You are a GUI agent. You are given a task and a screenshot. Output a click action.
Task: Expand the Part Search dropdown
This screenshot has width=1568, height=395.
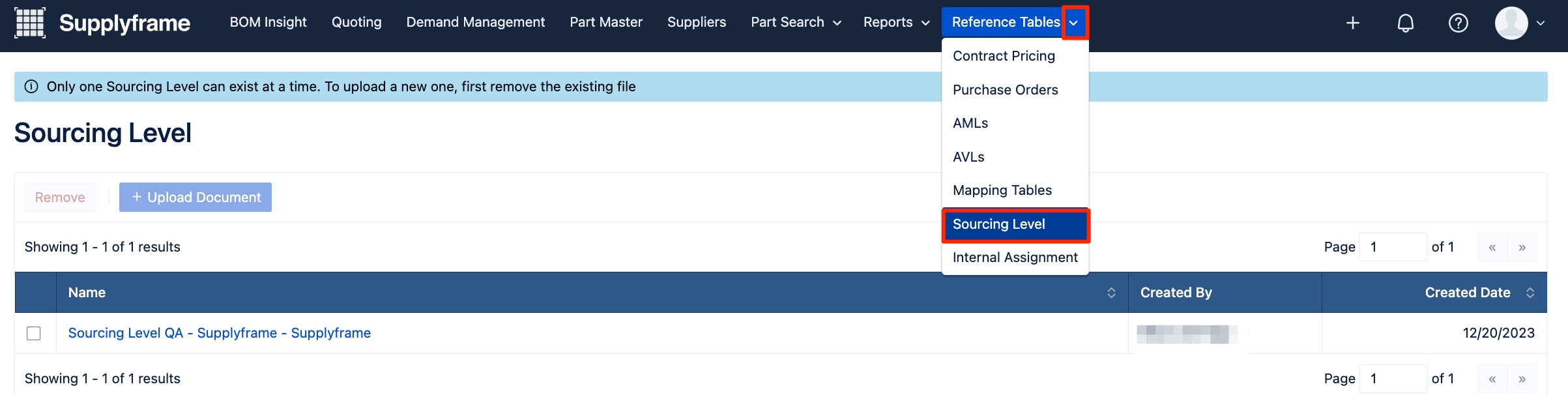pyautogui.click(x=837, y=23)
